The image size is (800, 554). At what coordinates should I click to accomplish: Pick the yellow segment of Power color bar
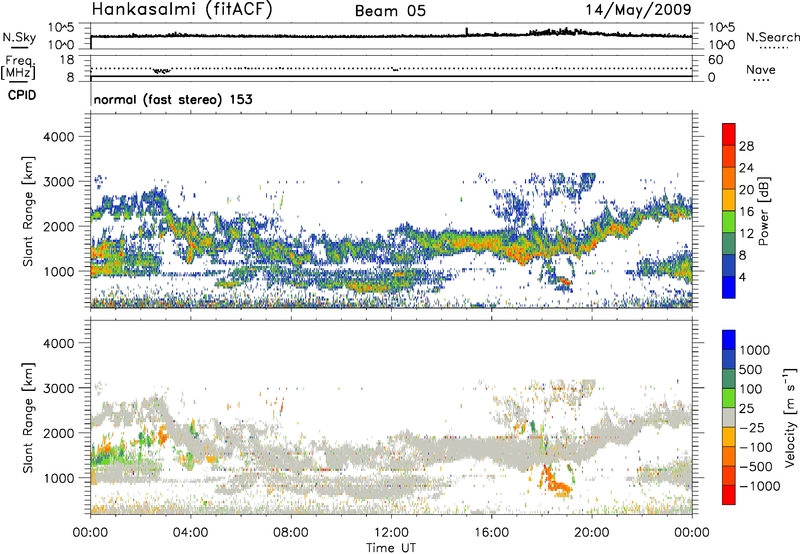(x=729, y=200)
